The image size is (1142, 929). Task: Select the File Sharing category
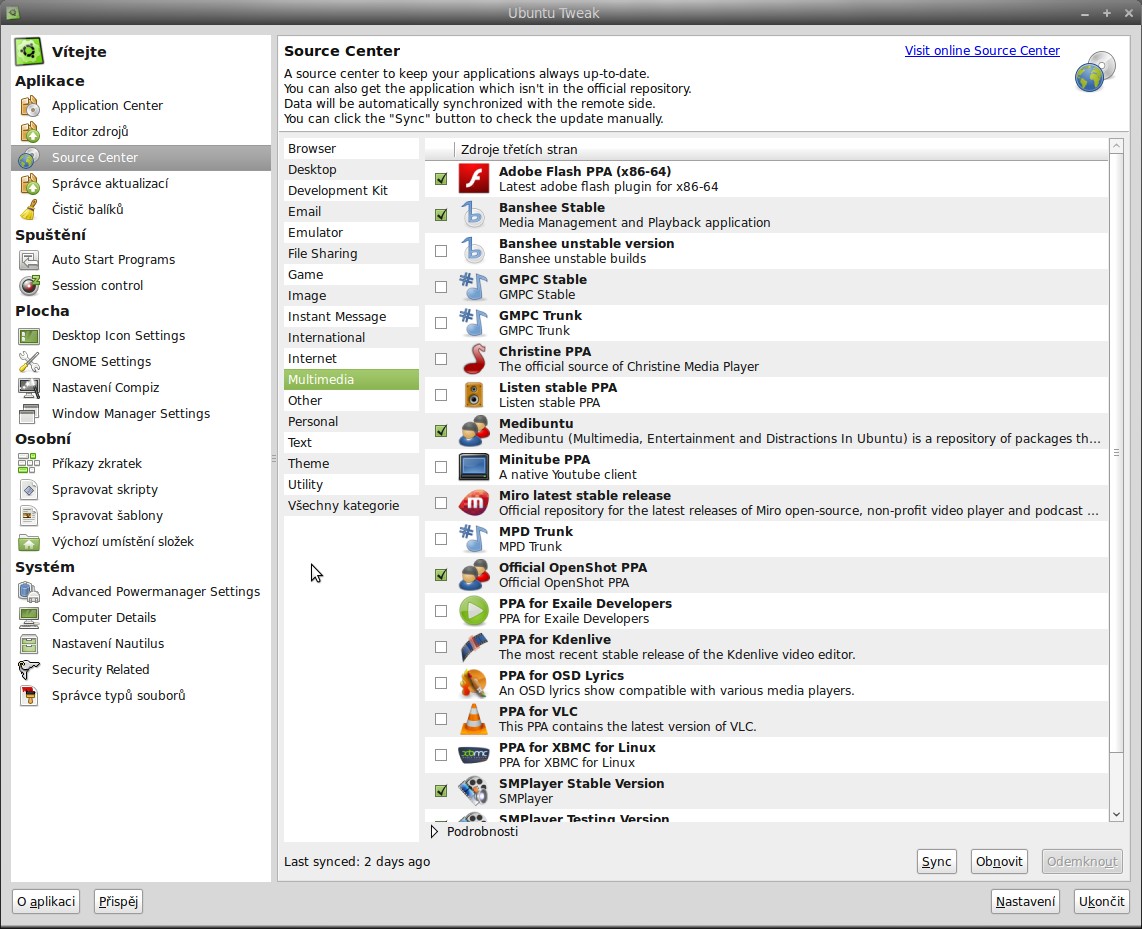click(351, 253)
